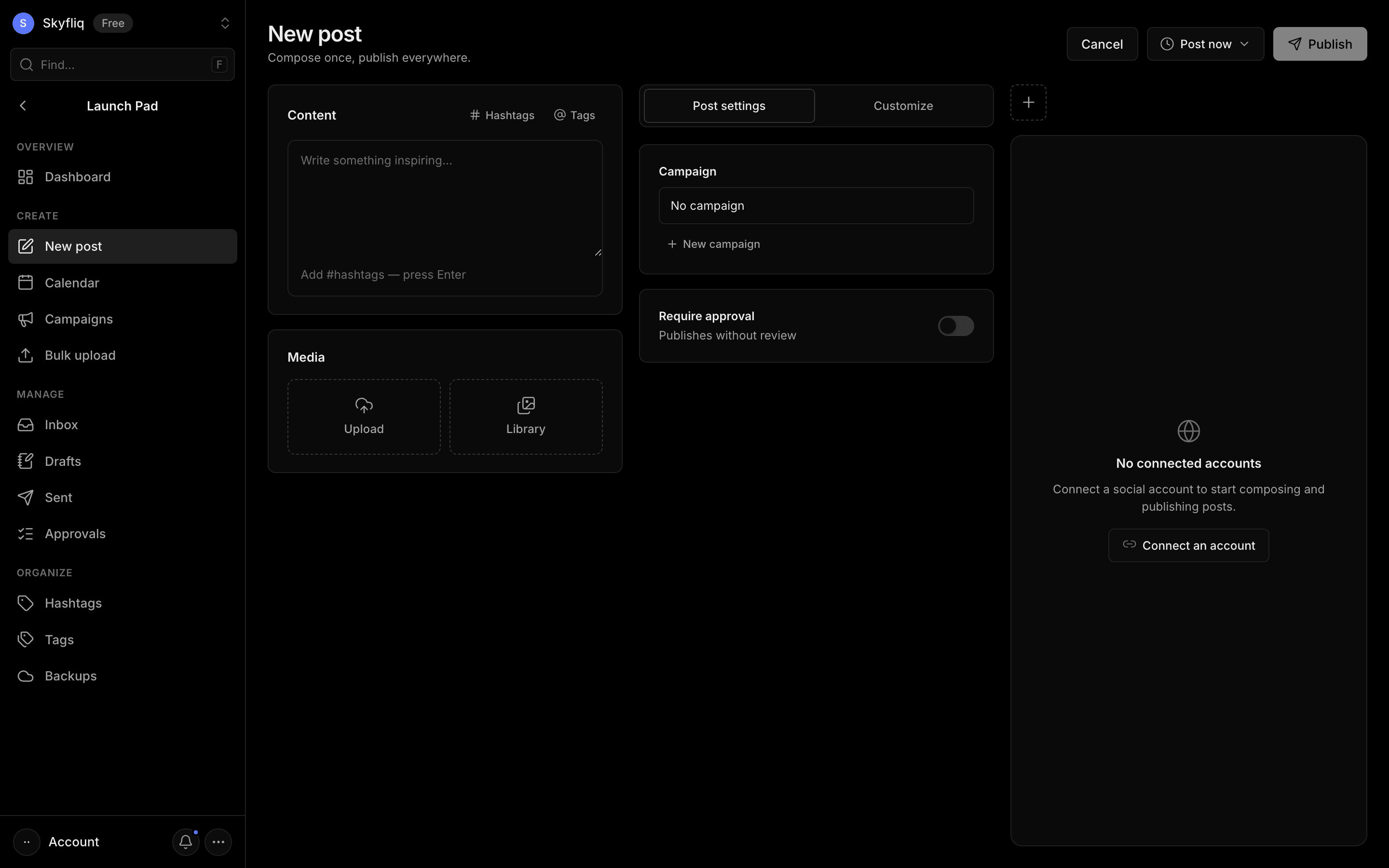Insert hashtags into Content
This screenshot has height=868, width=1389.
tap(502, 115)
